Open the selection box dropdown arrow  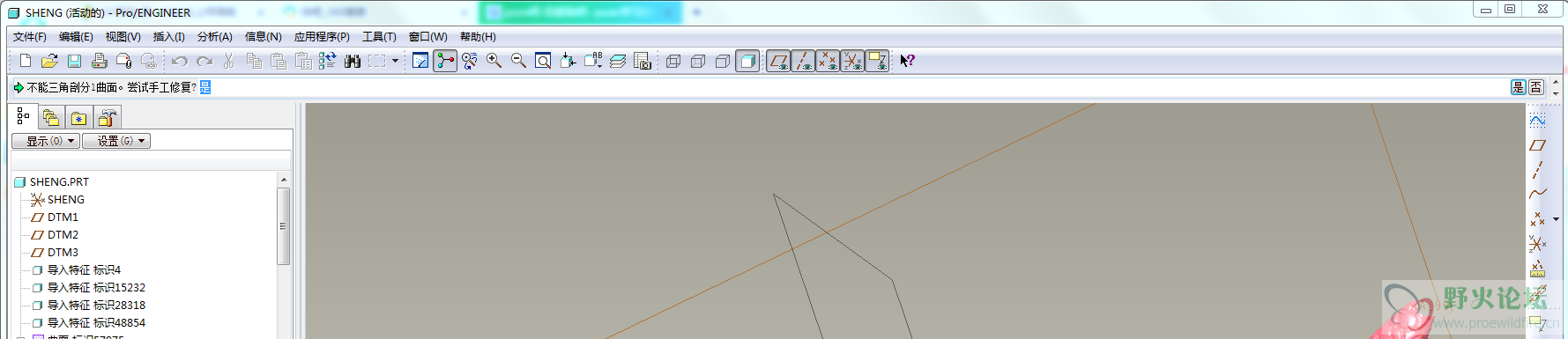coord(395,61)
